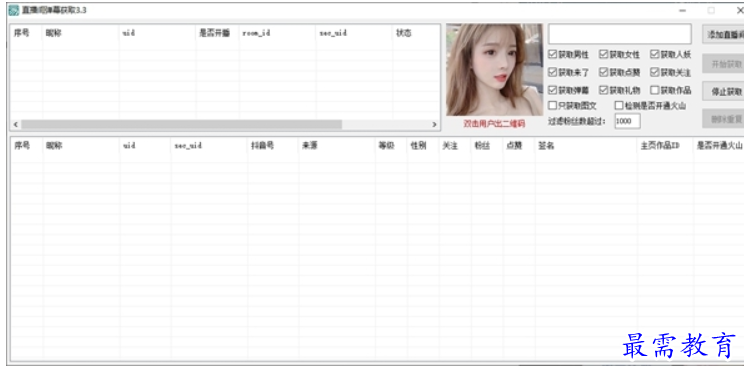744x377 pixels.
Task: Click the horizontal scrollbar thumb in the live room list
Action: click(x=181, y=124)
